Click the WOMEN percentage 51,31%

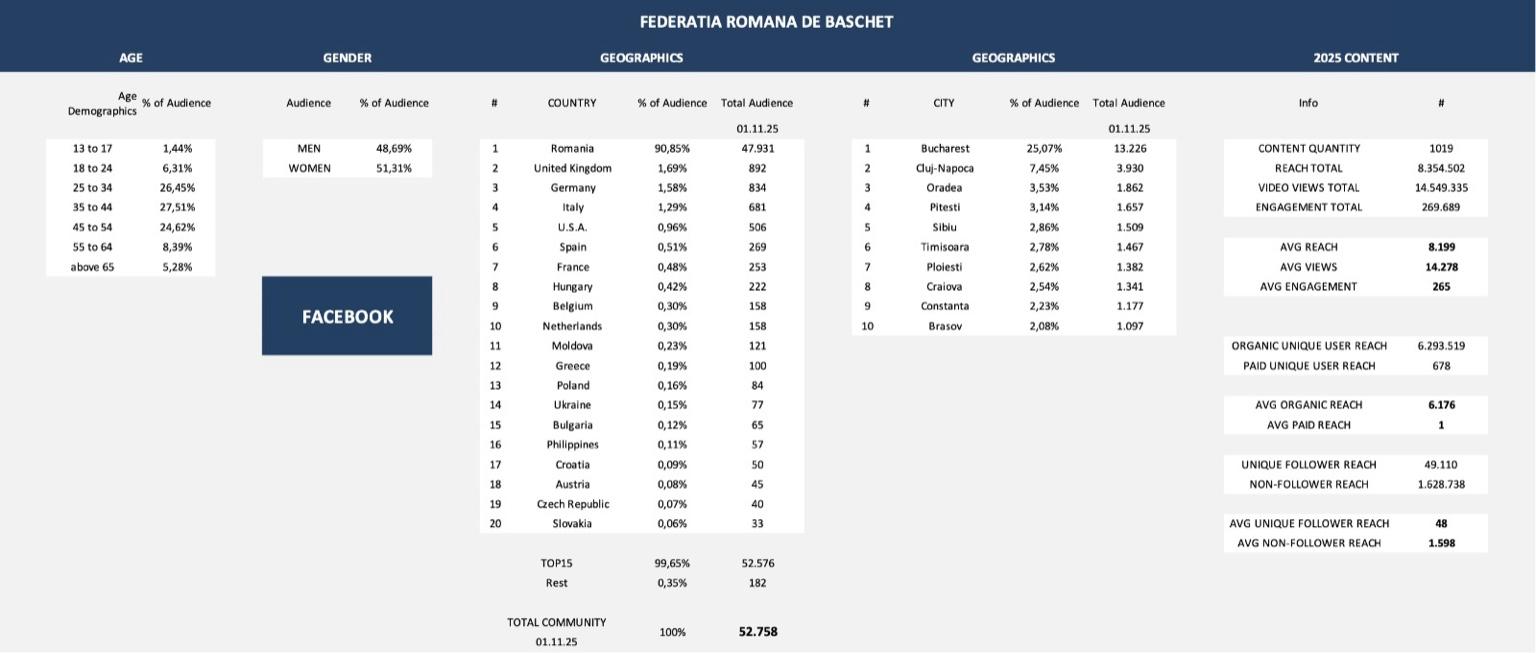click(394, 168)
